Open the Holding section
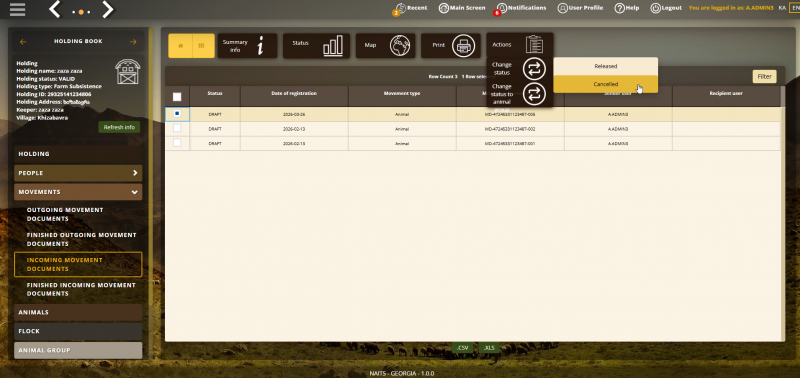Screen dimensions: 800x378 point(78,154)
